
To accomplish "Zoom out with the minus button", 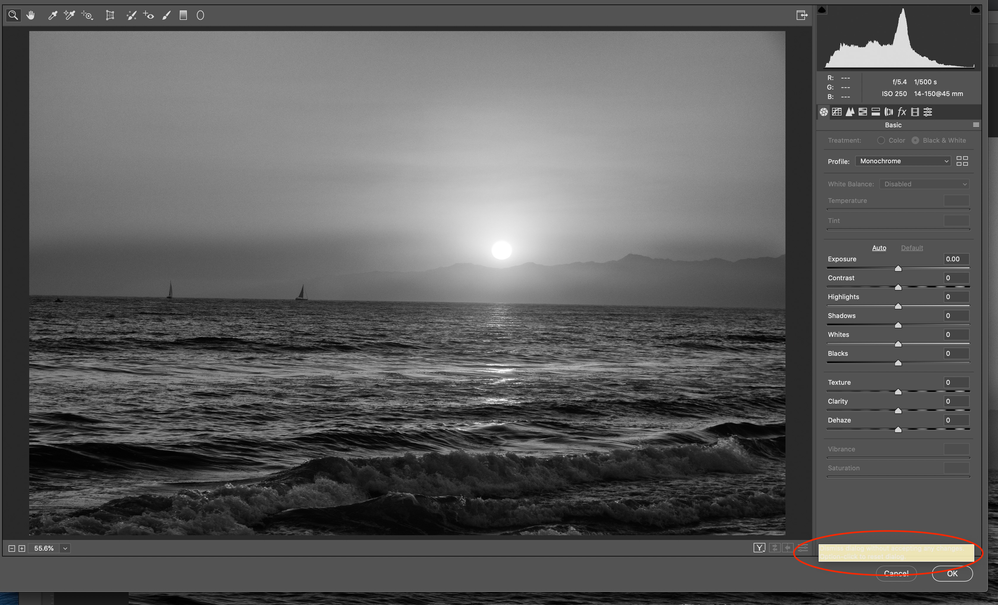I will pos(11,548).
